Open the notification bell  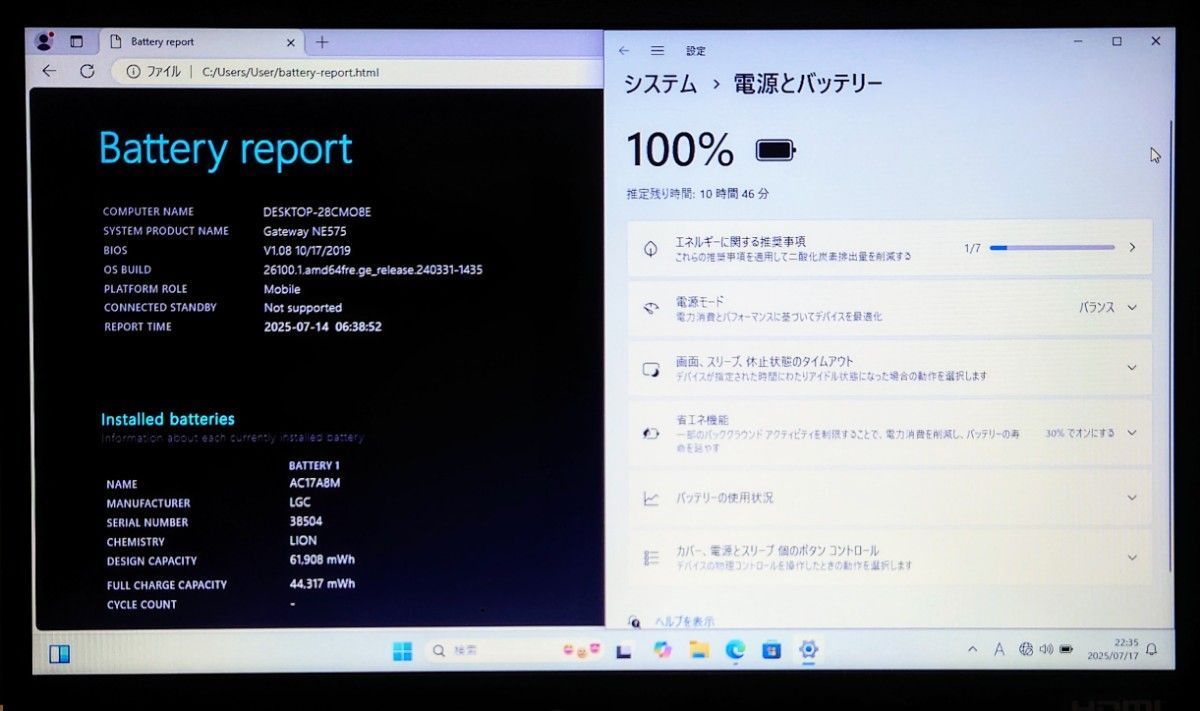pyautogui.click(x=1152, y=650)
